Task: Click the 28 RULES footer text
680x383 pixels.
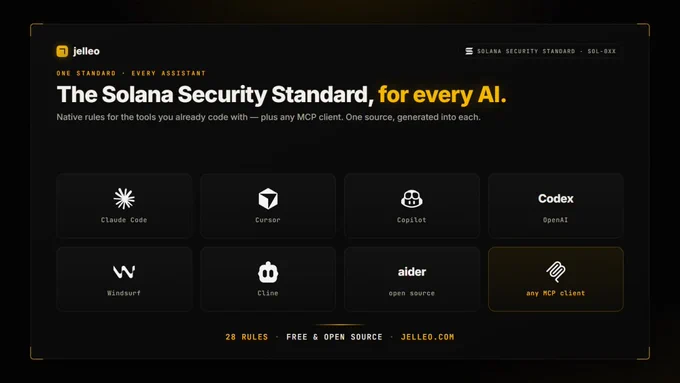Action: click(x=247, y=337)
